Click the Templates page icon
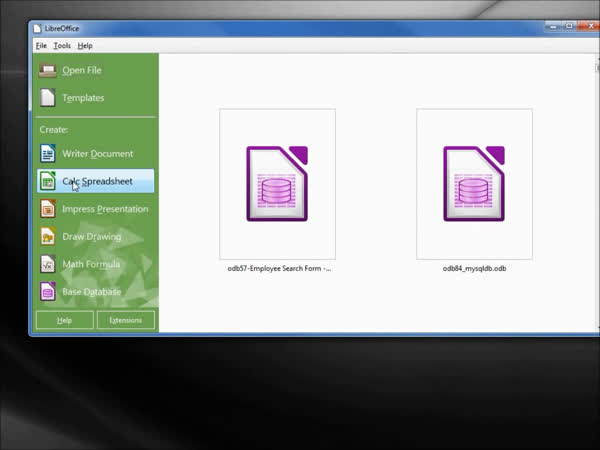The image size is (600, 450). tap(47, 98)
